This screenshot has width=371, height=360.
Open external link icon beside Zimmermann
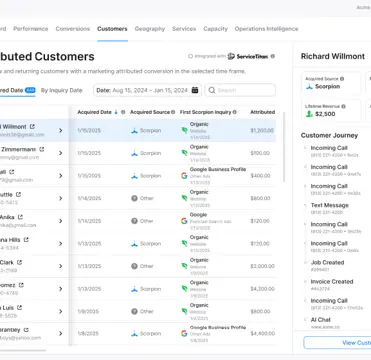coord(41,149)
